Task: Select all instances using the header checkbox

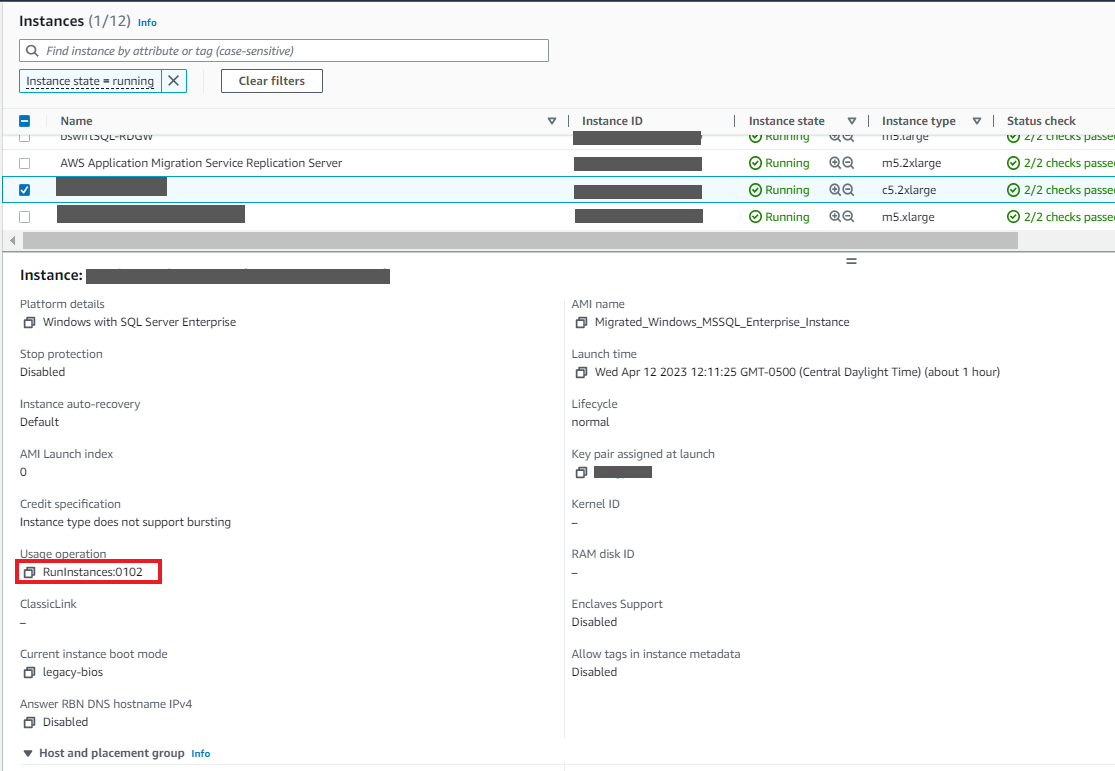Action: (25, 120)
